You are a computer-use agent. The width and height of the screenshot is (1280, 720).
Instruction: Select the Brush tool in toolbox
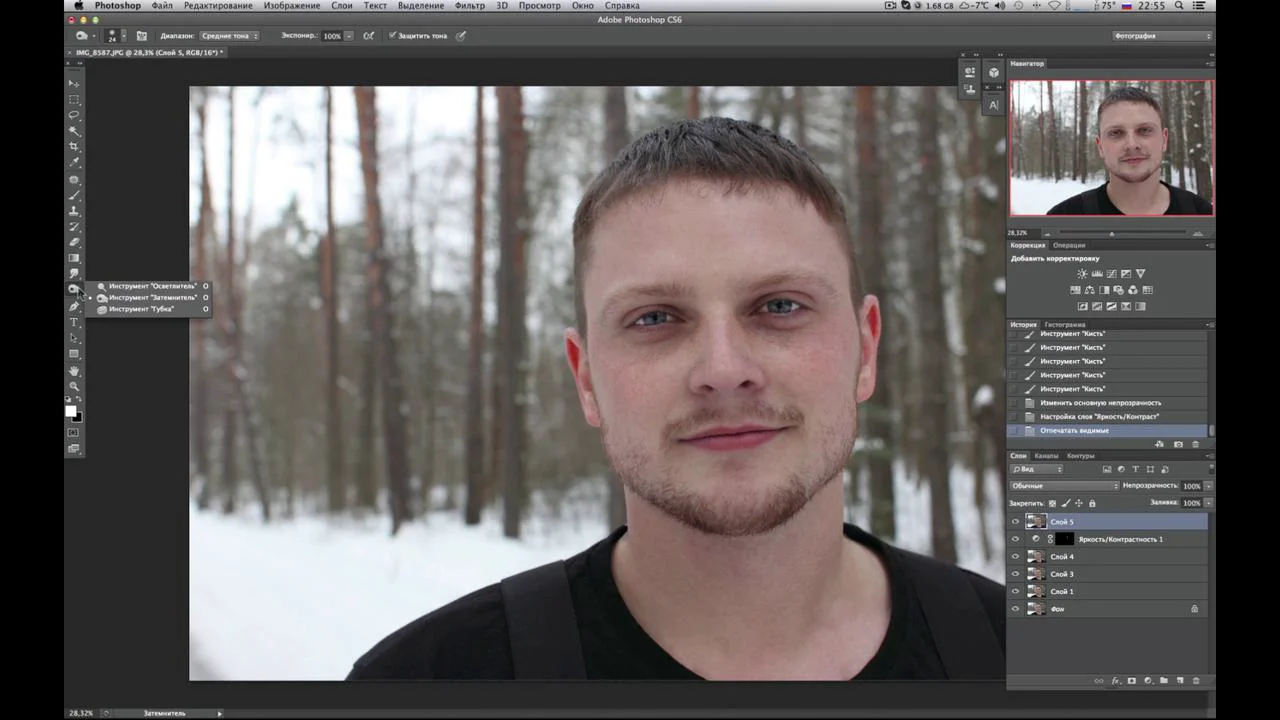click(x=74, y=196)
